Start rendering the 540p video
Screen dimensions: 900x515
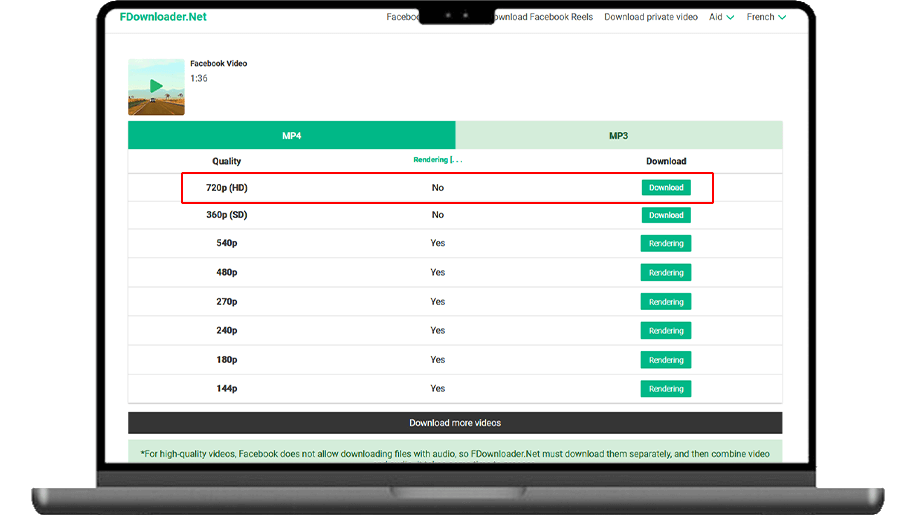point(666,243)
